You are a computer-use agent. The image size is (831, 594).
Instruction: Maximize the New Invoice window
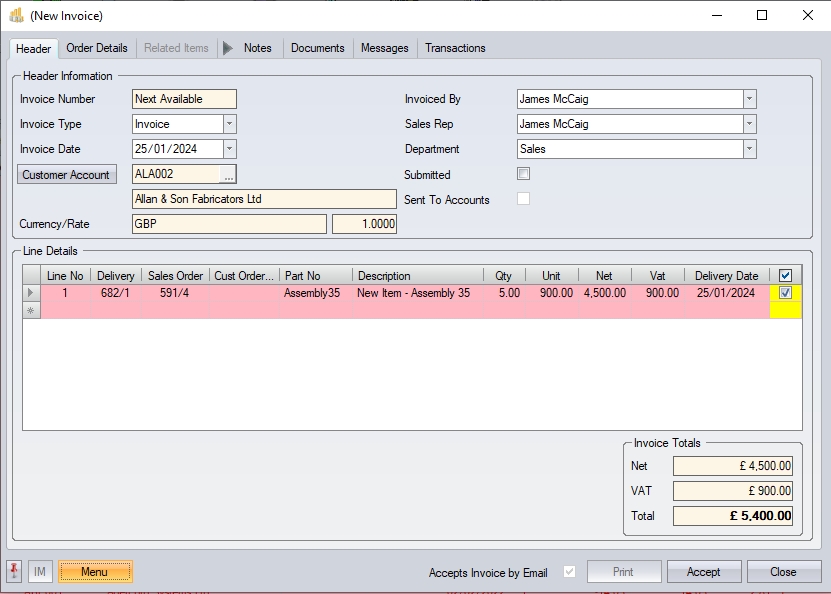(762, 15)
